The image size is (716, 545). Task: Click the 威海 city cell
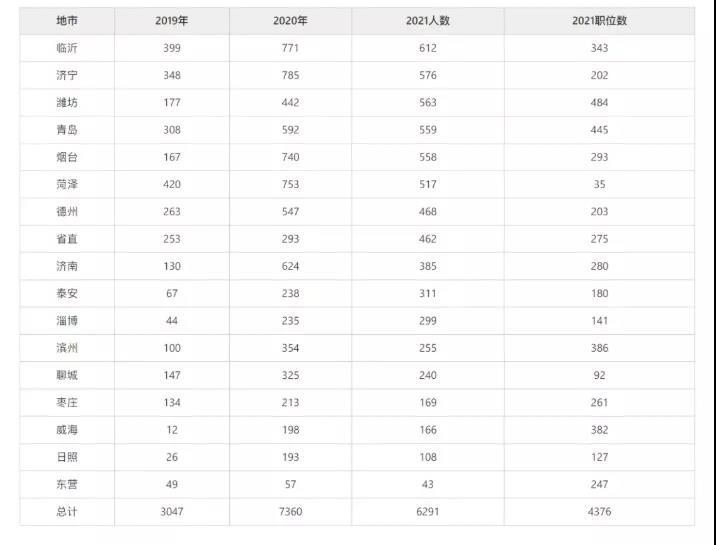pyautogui.click(x=67, y=430)
